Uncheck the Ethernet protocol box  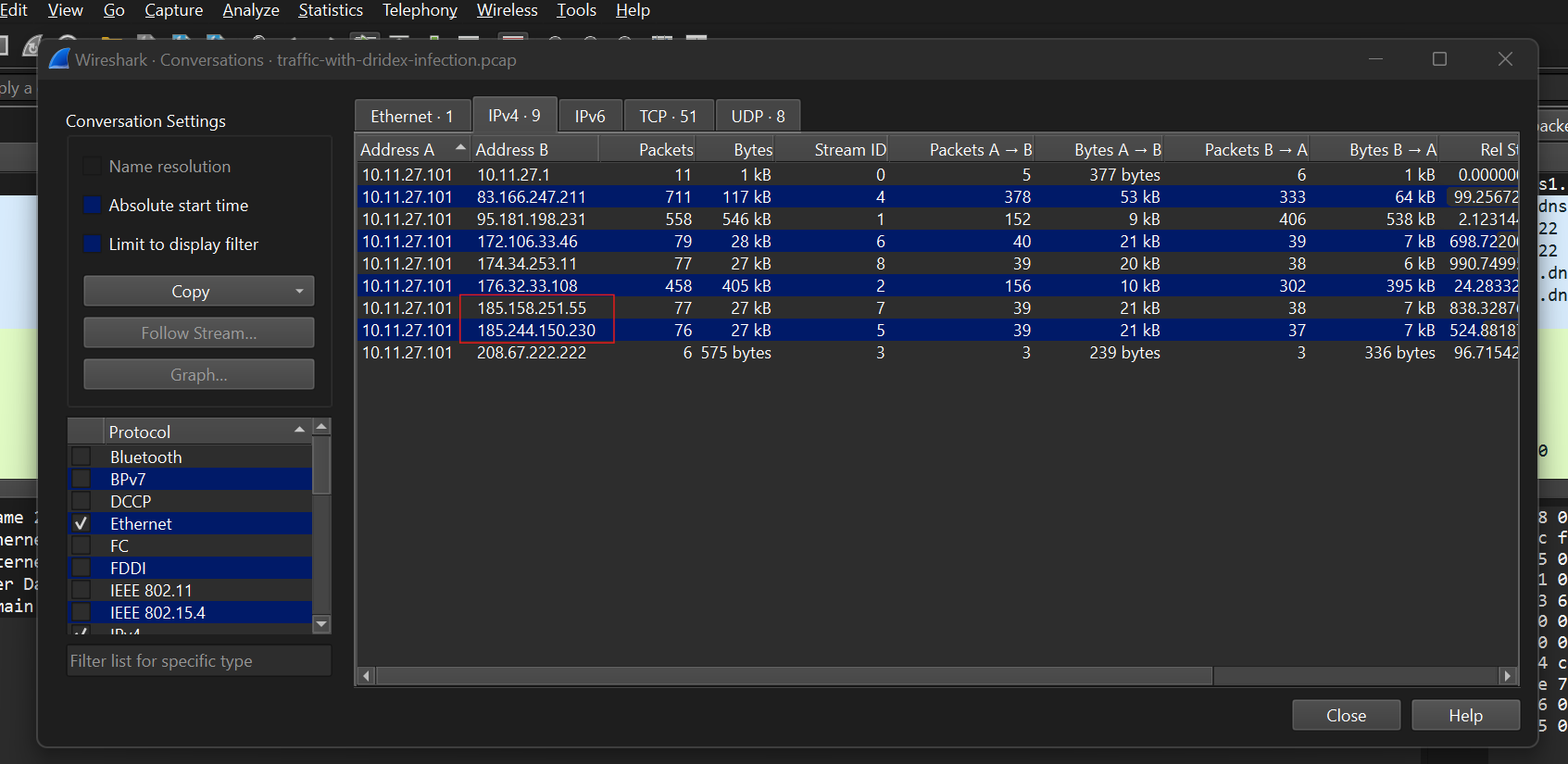[82, 523]
